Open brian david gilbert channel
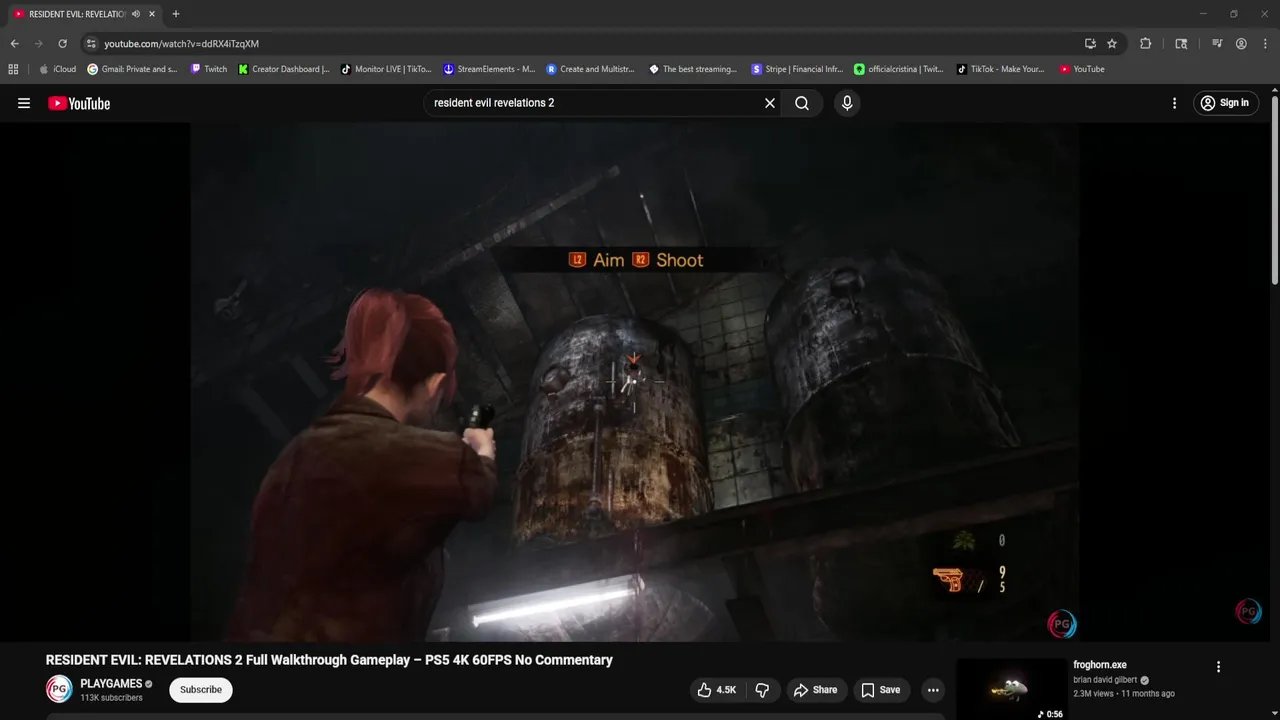The height and width of the screenshot is (720, 1280). pos(1105,680)
